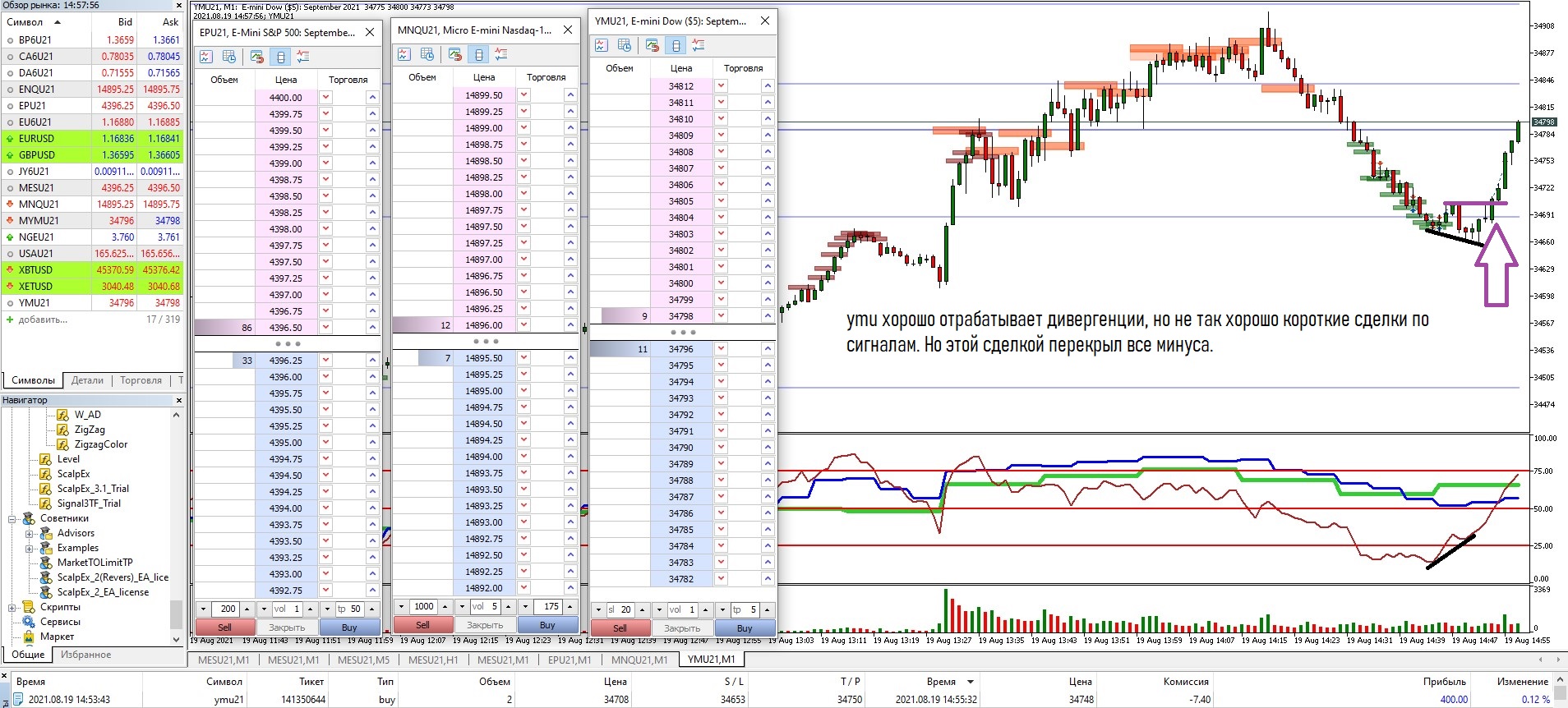Collapse the Советники tree node

12,518
